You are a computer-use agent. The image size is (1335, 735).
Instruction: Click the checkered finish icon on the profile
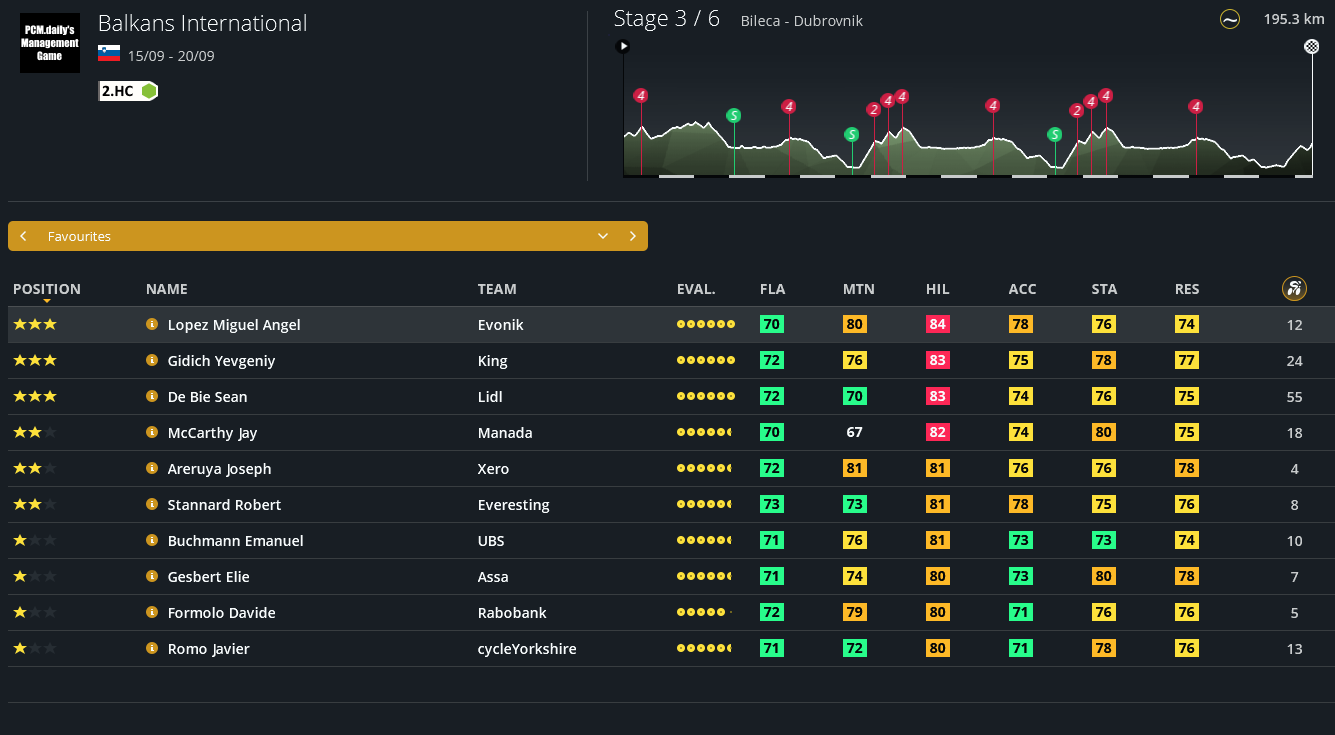point(1311,46)
